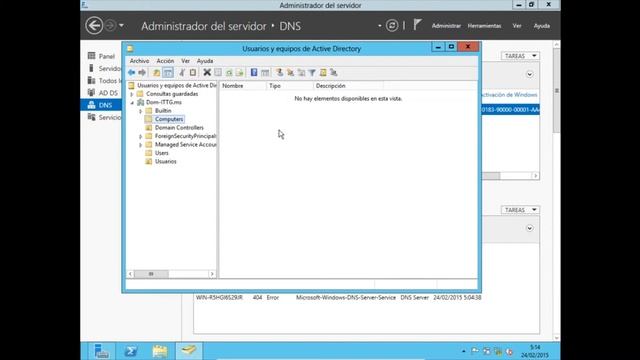Launch PowerShell from the taskbar

(x=131, y=351)
